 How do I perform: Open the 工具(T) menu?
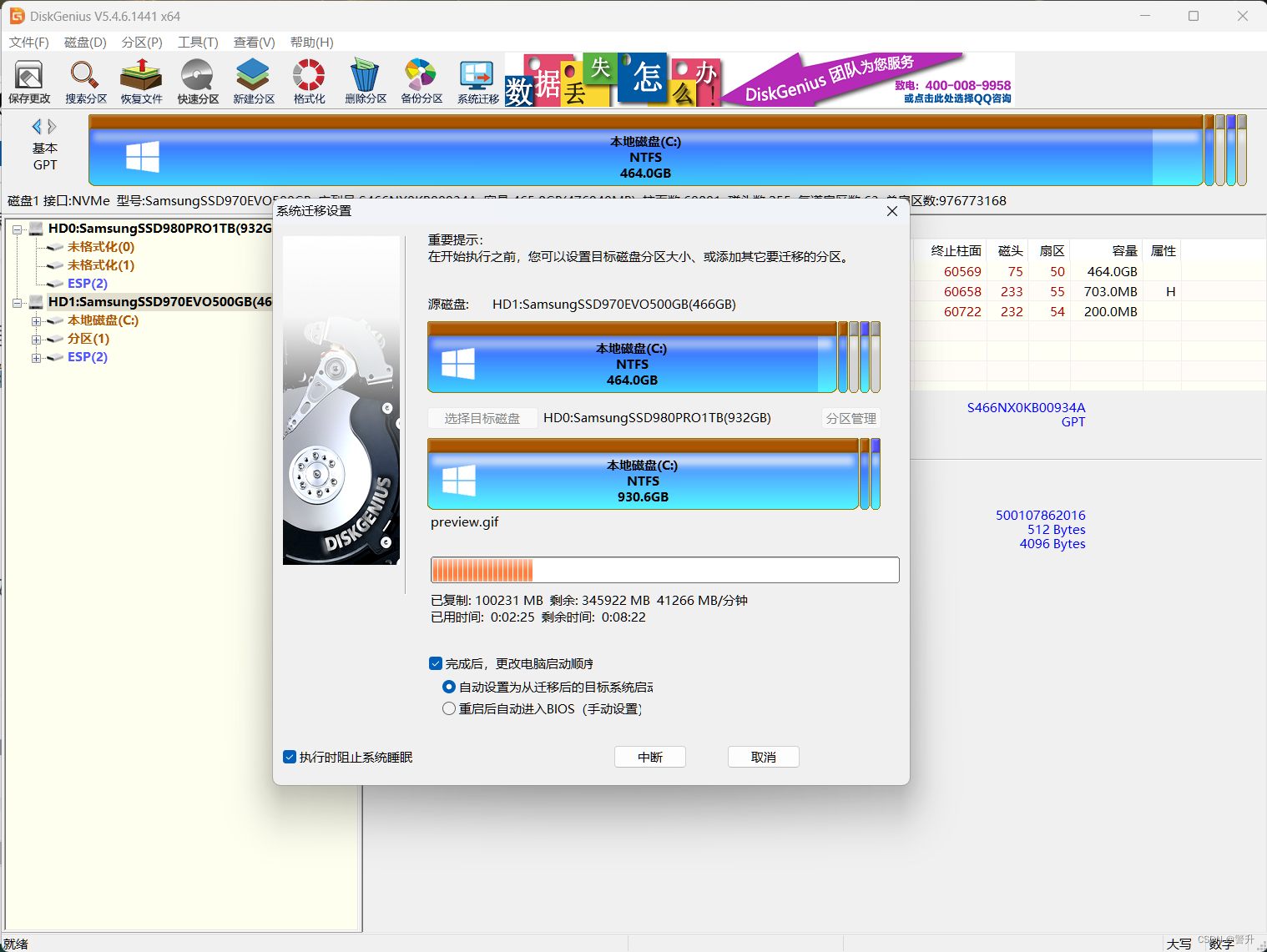click(x=198, y=43)
